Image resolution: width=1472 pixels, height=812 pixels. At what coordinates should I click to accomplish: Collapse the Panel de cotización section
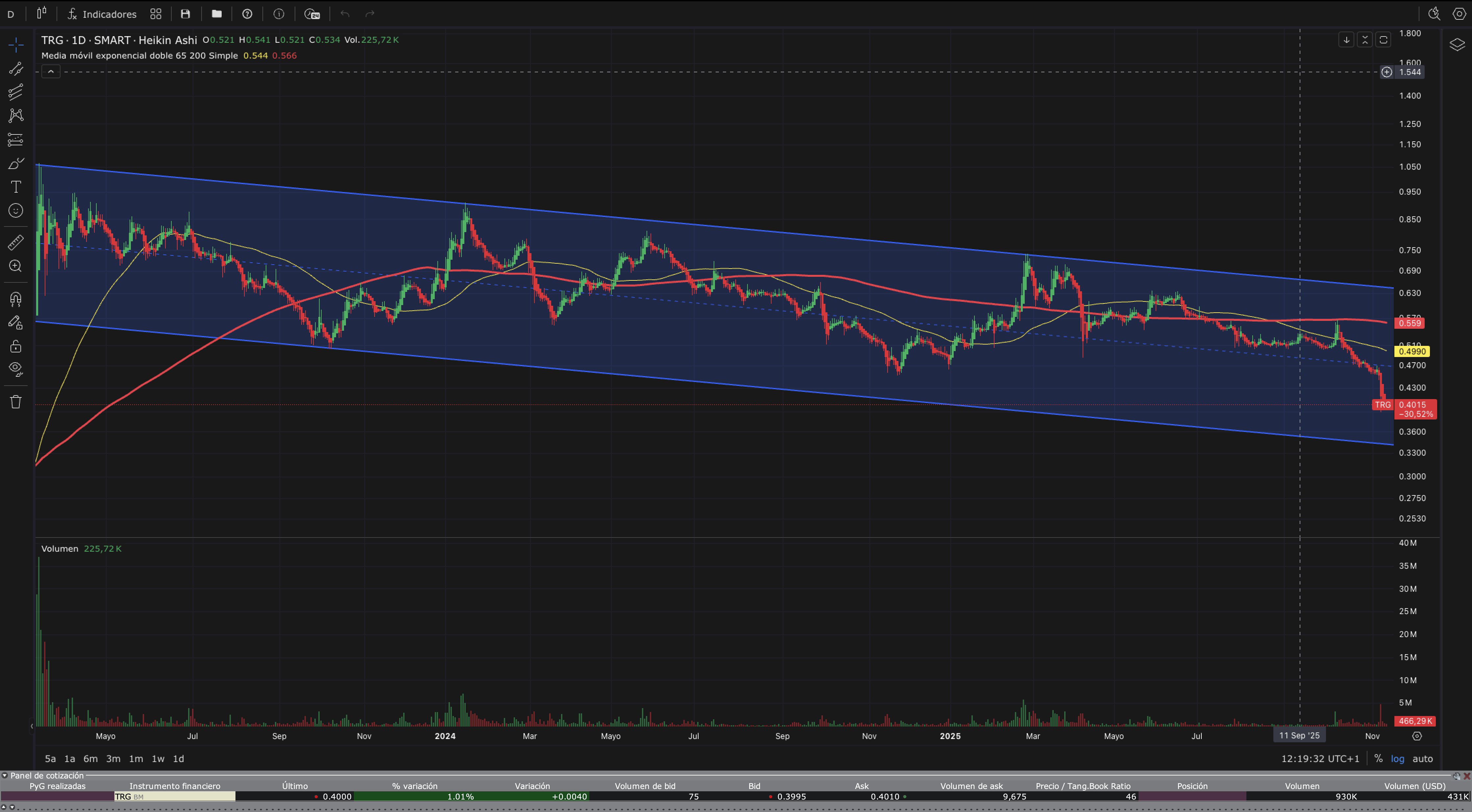pos(5,776)
